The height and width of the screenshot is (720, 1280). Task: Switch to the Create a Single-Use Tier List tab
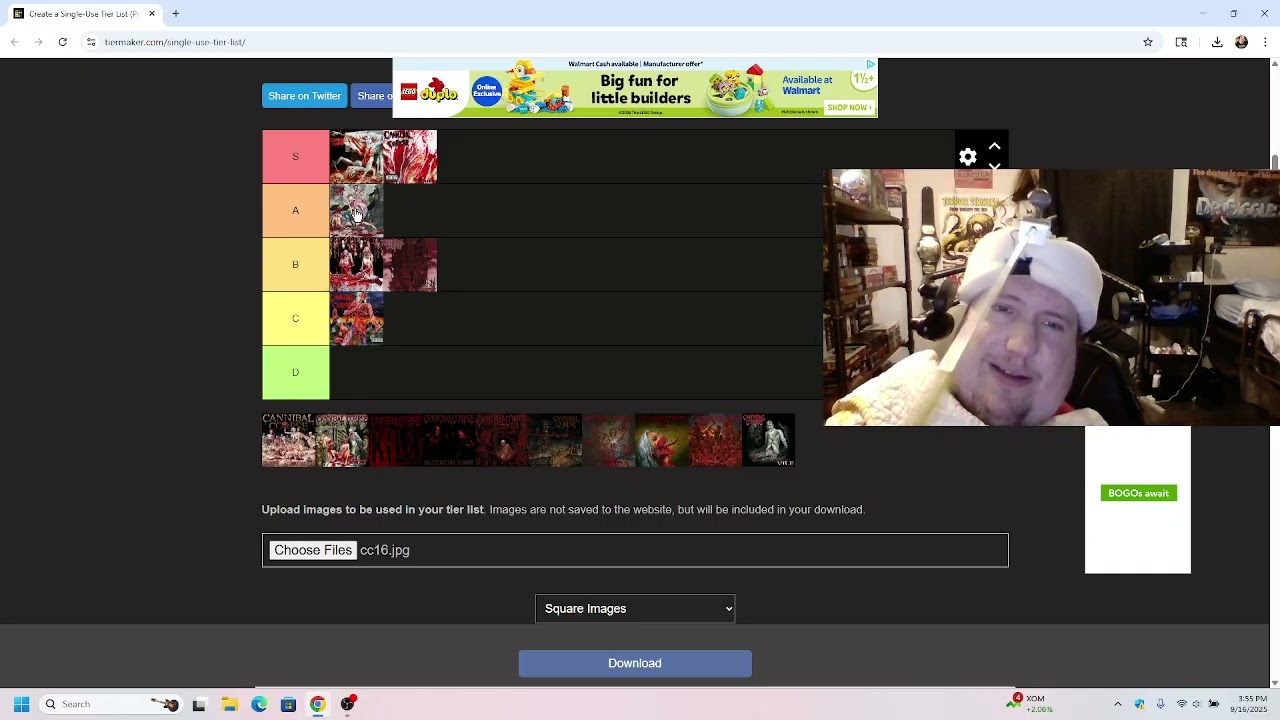[x=82, y=14]
